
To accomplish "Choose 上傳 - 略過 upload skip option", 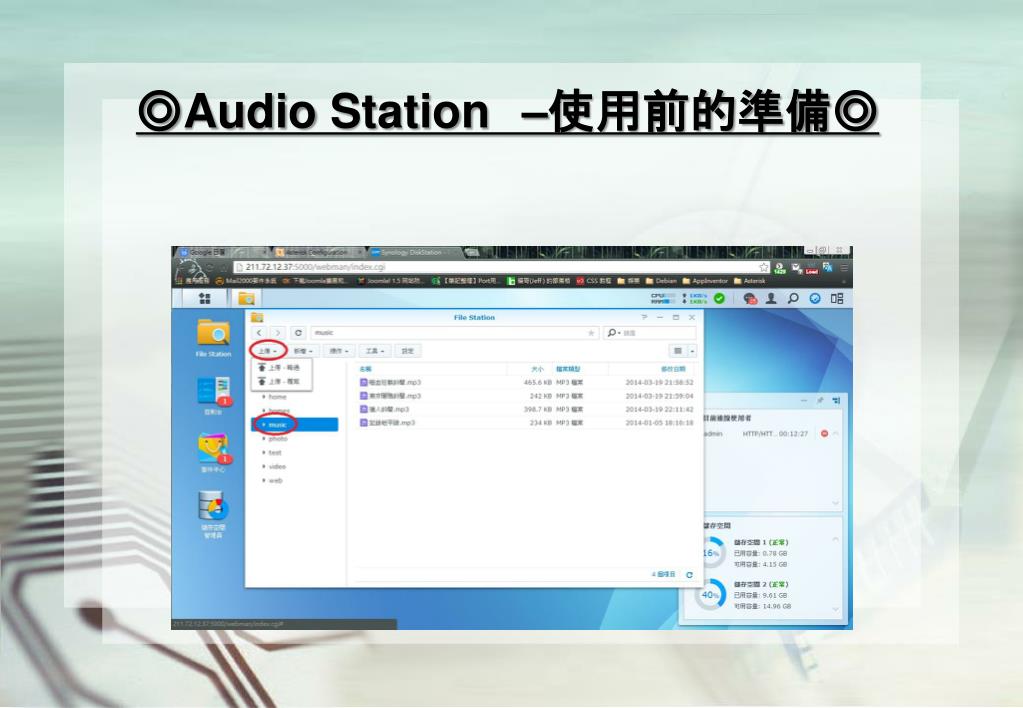I will tap(282, 367).
